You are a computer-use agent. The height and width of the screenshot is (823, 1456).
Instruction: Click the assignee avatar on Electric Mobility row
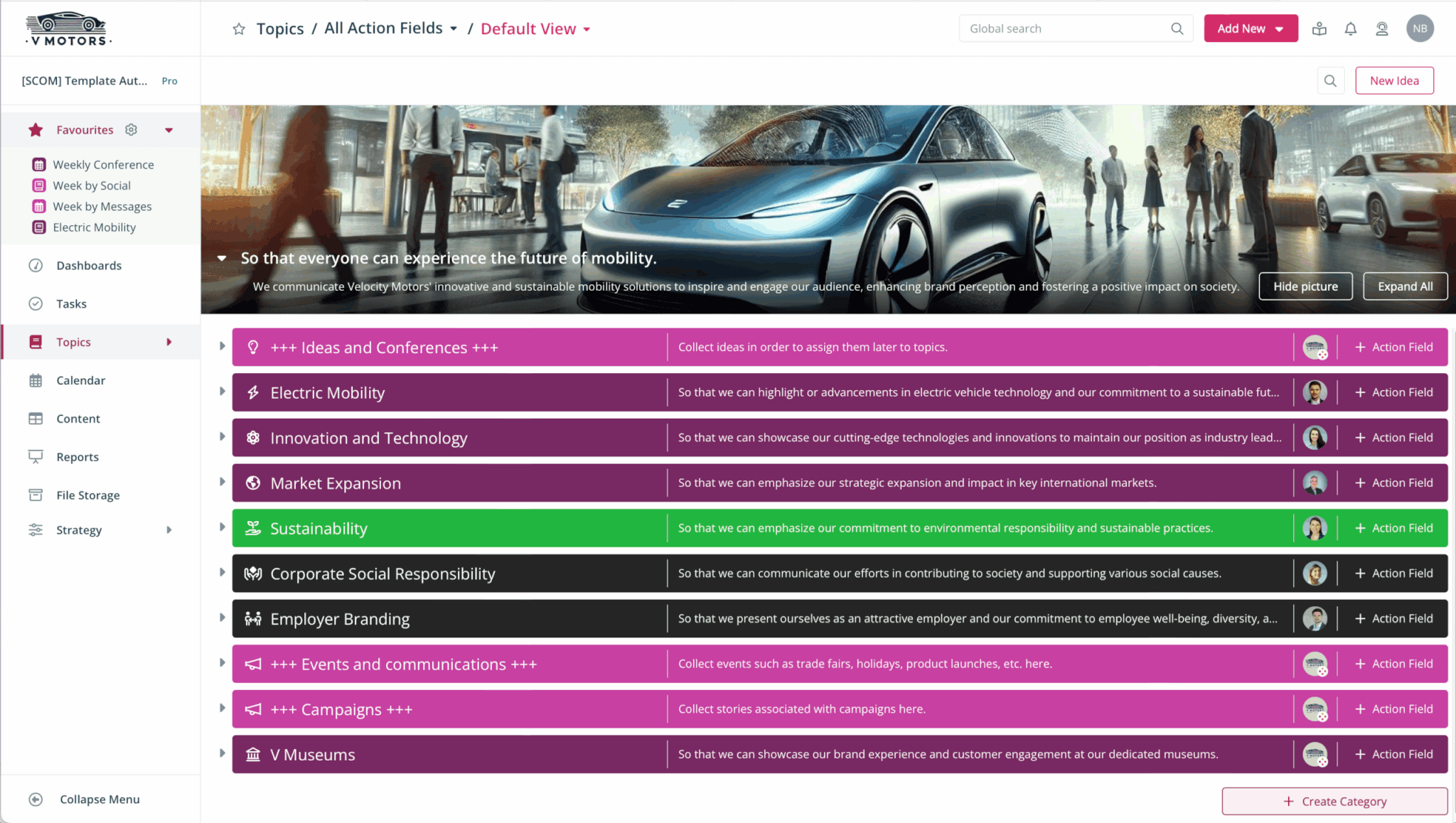tap(1316, 392)
